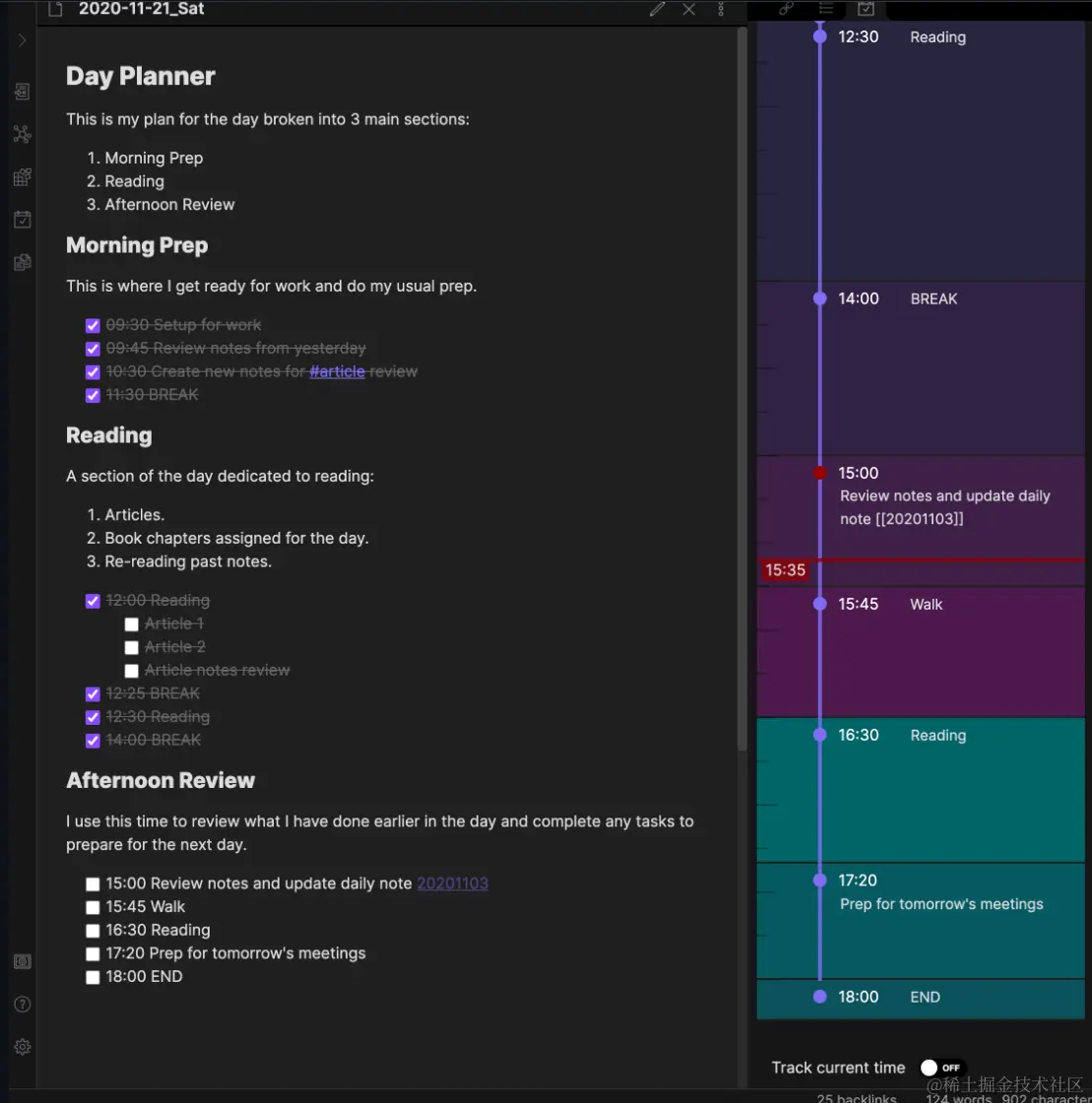The image size is (1092, 1103).
Task: Open more options for the note
Action: [721, 9]
